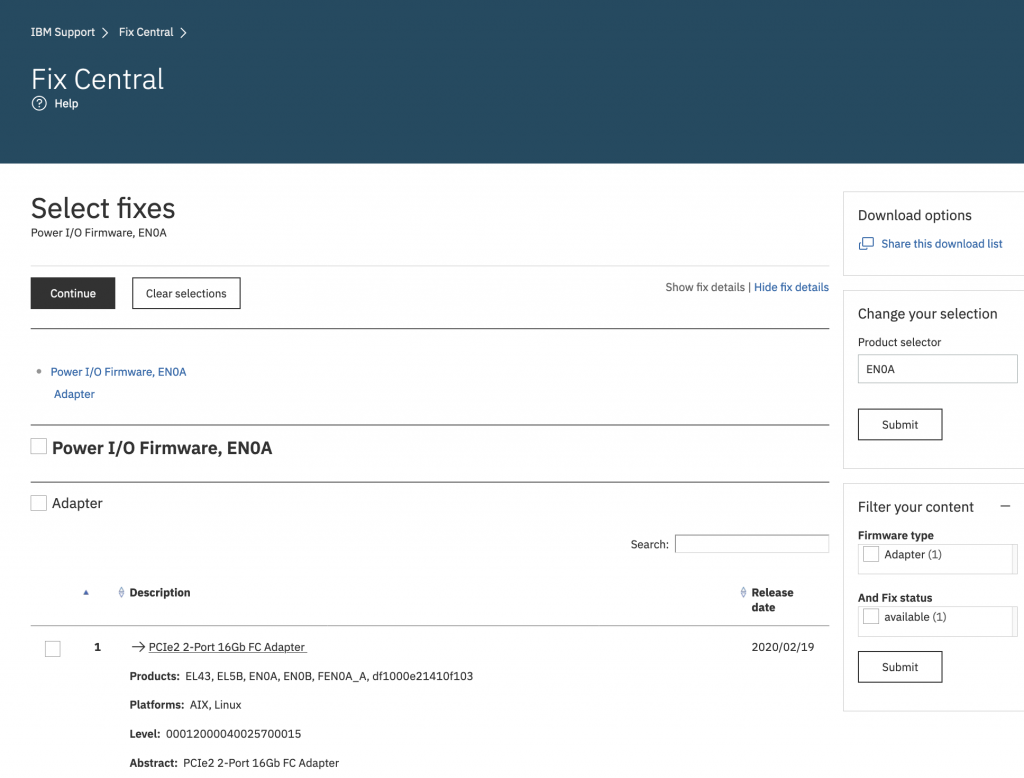Viewport: 1024px width, 778px height.
Task: Click the ascending sort triangle in number column
Action: pos(86,593)
